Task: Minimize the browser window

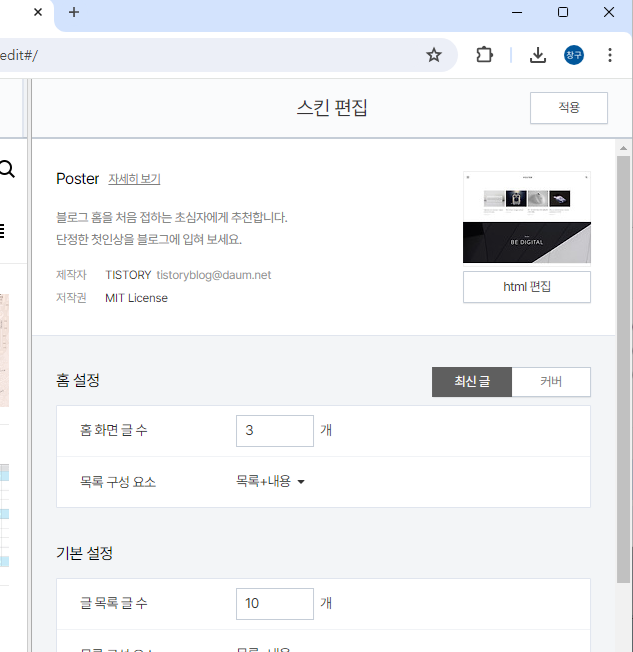Action: pyautogui.click(x=517, y=12)
